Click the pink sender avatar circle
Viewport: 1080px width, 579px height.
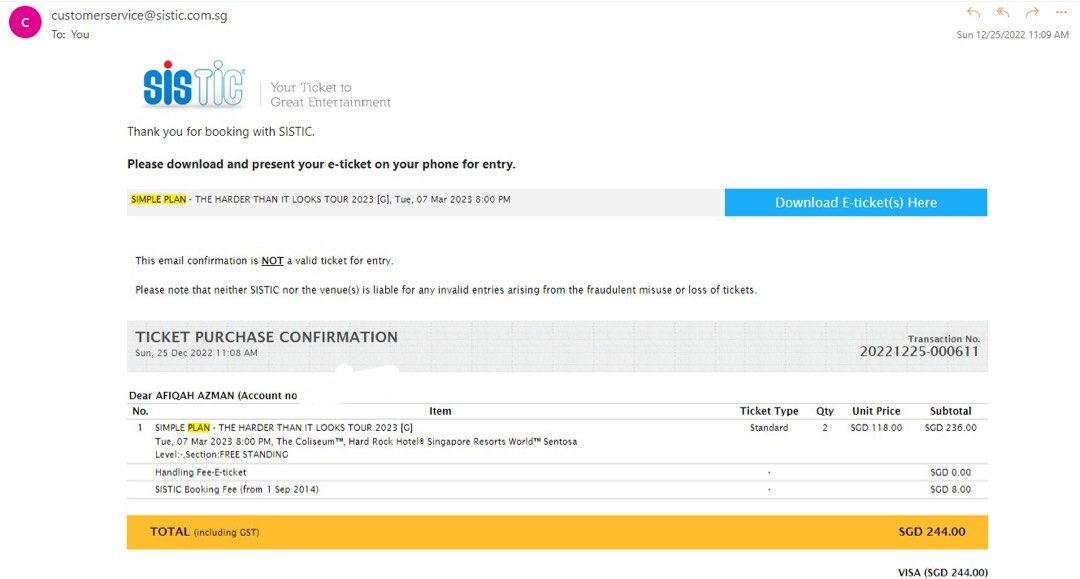pos(25,22)
